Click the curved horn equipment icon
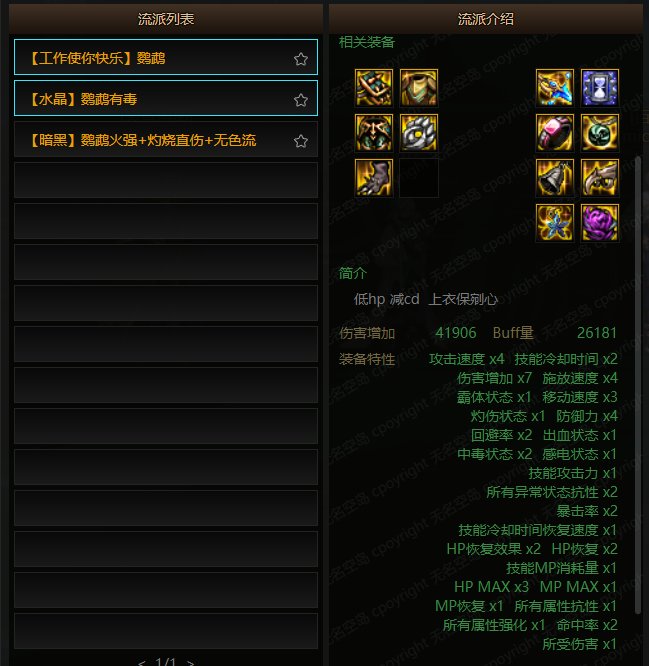The height and width of the screenshot is (666, 649). (599, 178)
